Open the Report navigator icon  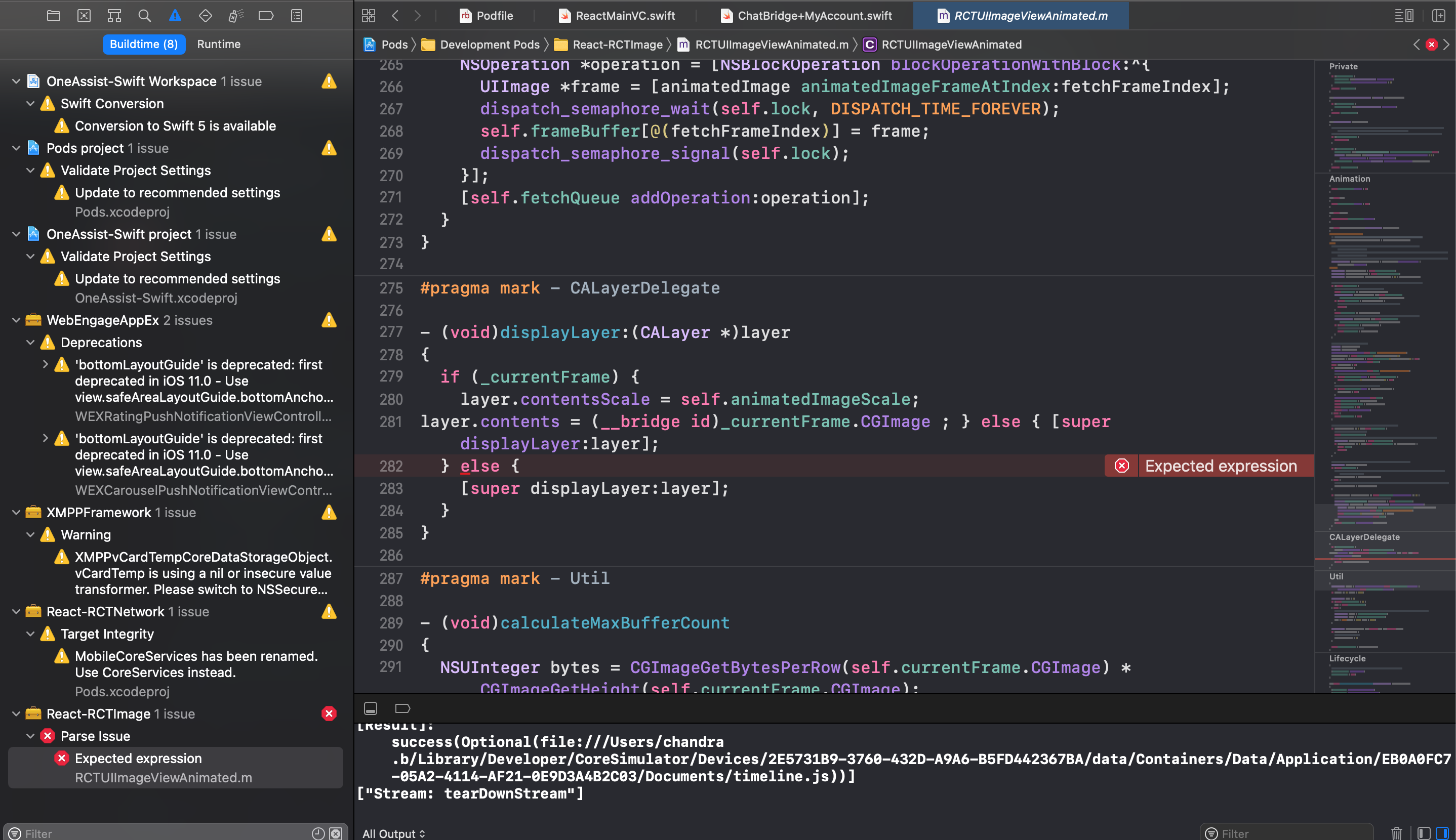coord(297,16)
